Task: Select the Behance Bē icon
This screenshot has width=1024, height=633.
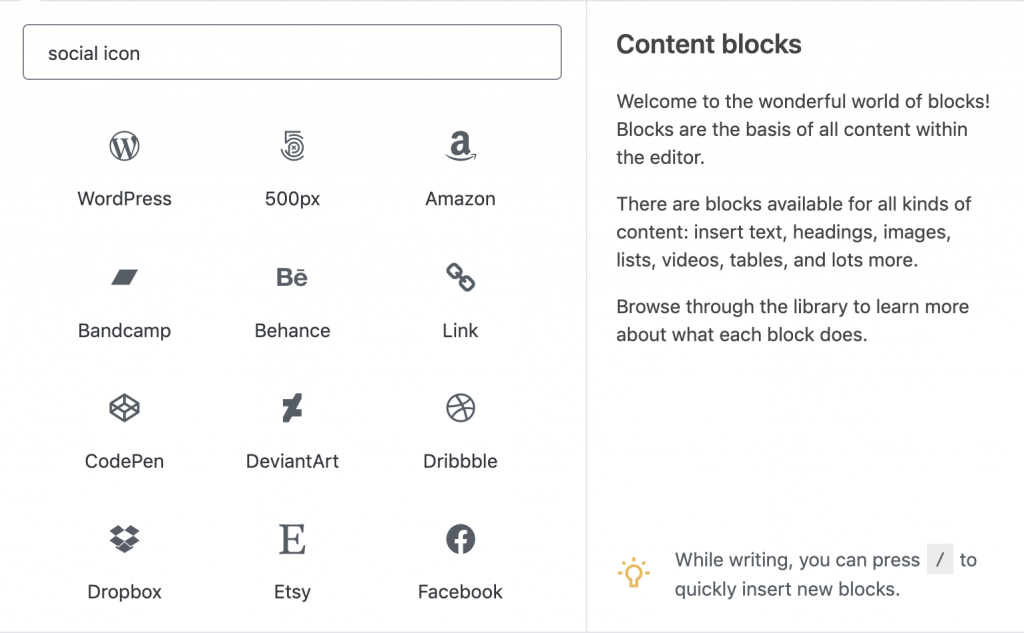Action: (292, 278)
